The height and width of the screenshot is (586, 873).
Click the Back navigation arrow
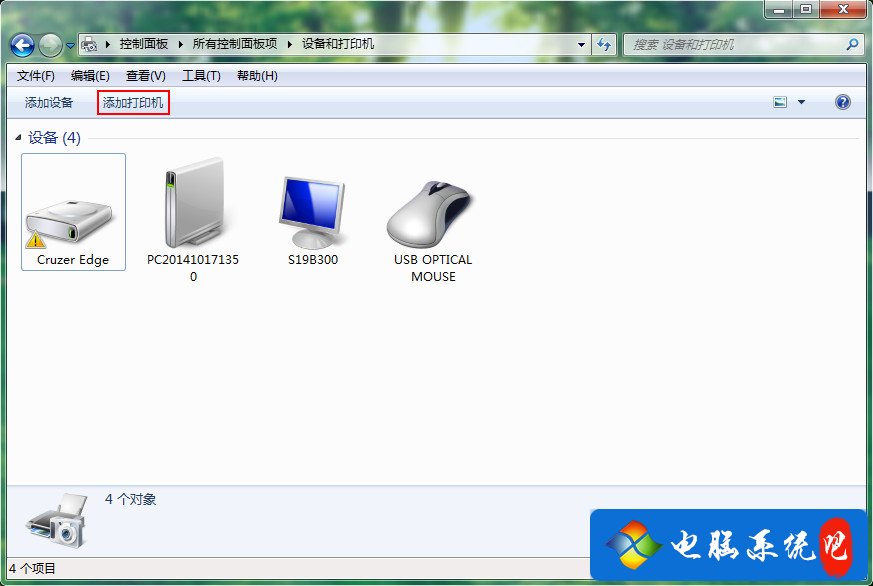[x=22, y=46]
